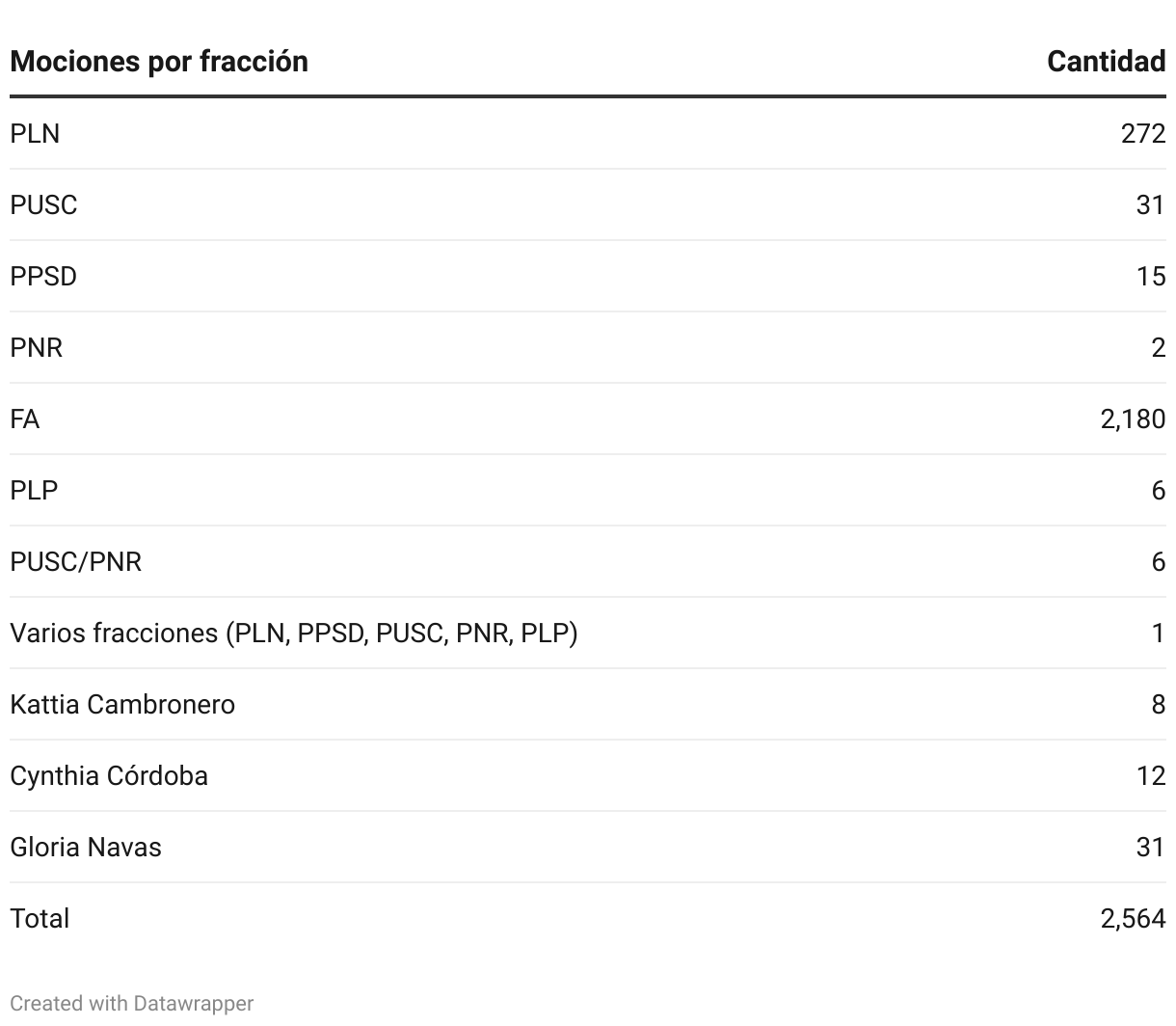Select the PNR row label

tap(37, 347)
